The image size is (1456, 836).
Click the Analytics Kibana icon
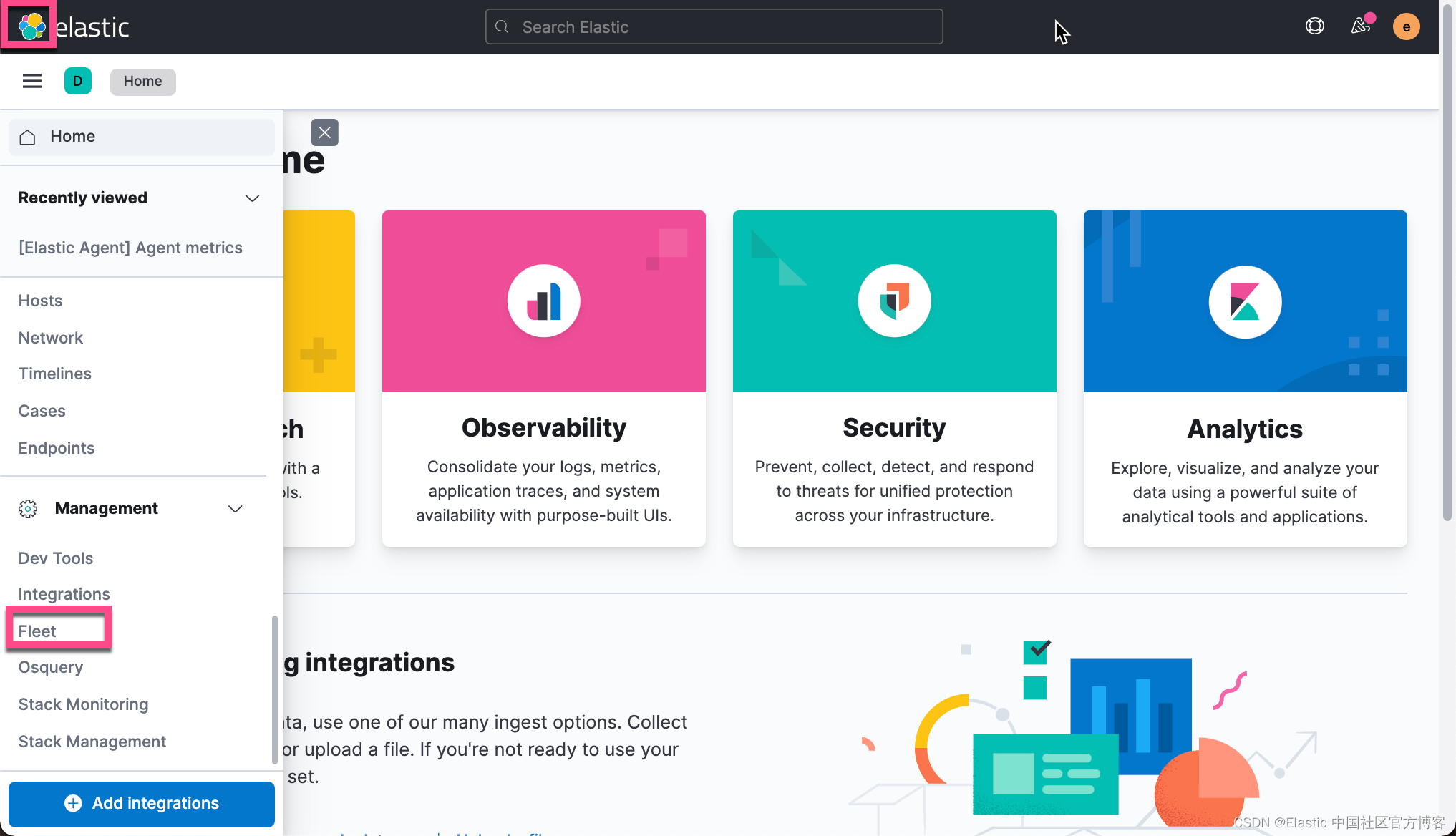click(1245, 301)
